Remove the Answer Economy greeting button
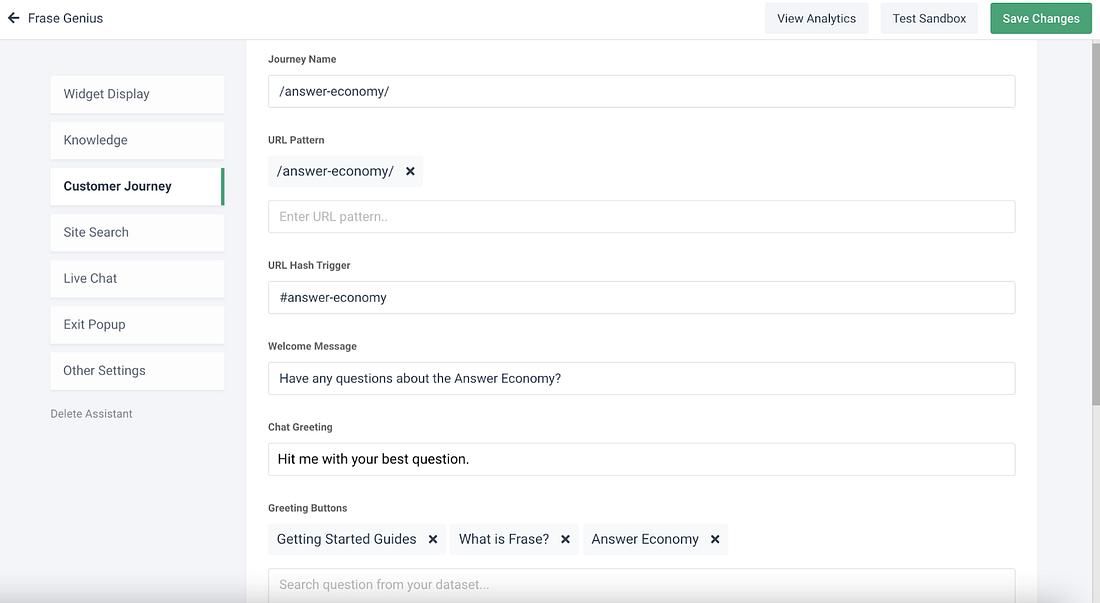This screenshot has height=603, width=1100. (715, 539)
